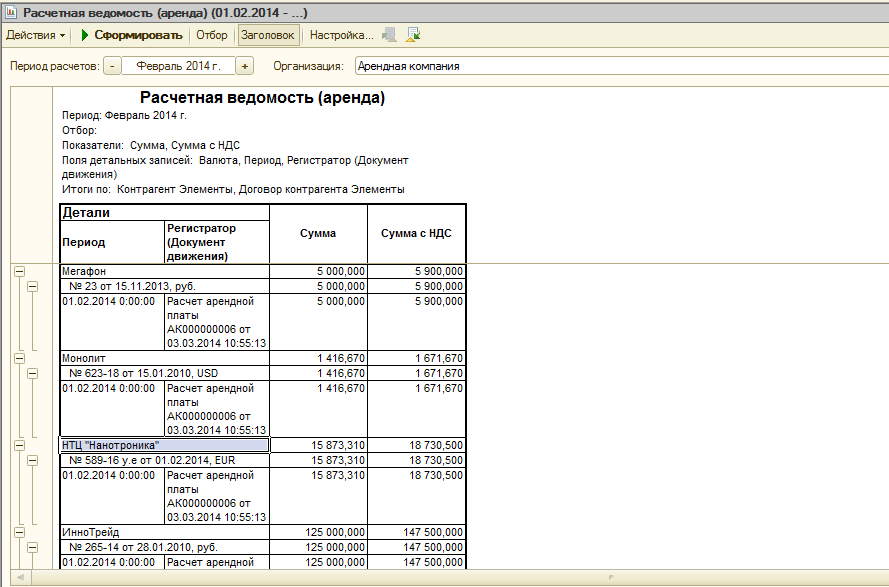Open the Действия dropdown menu
889x587 pixels.
[36, 35]
